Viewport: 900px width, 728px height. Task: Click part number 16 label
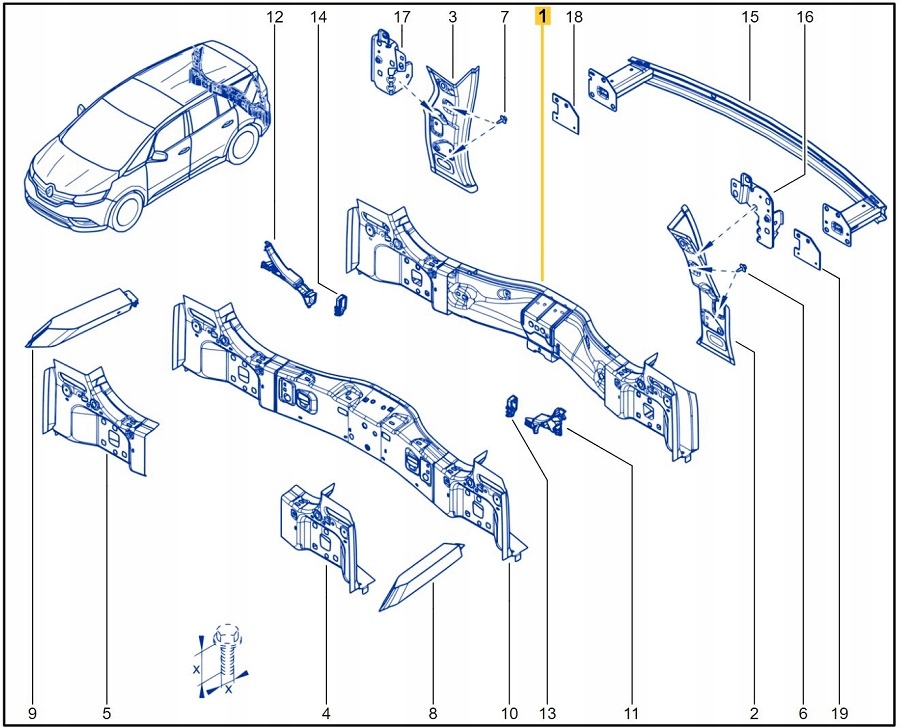pos(805,17)
